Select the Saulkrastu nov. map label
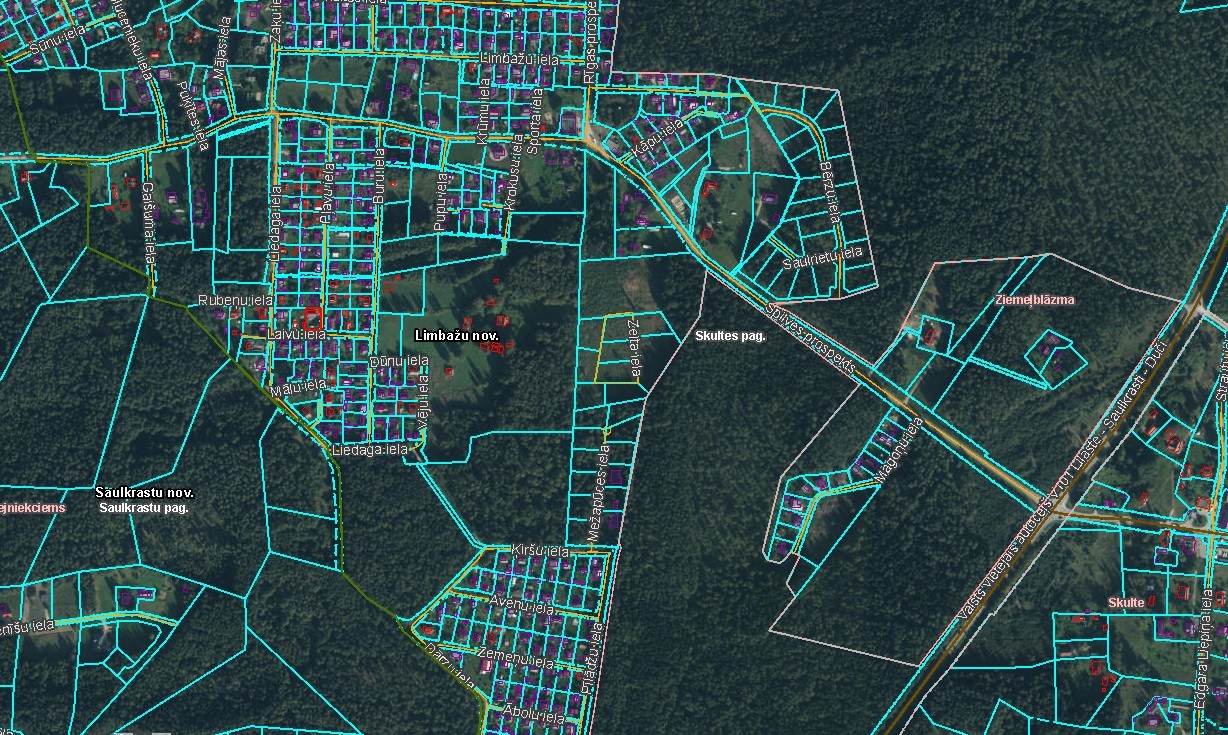1228x735 pixels. coord(144,493)
